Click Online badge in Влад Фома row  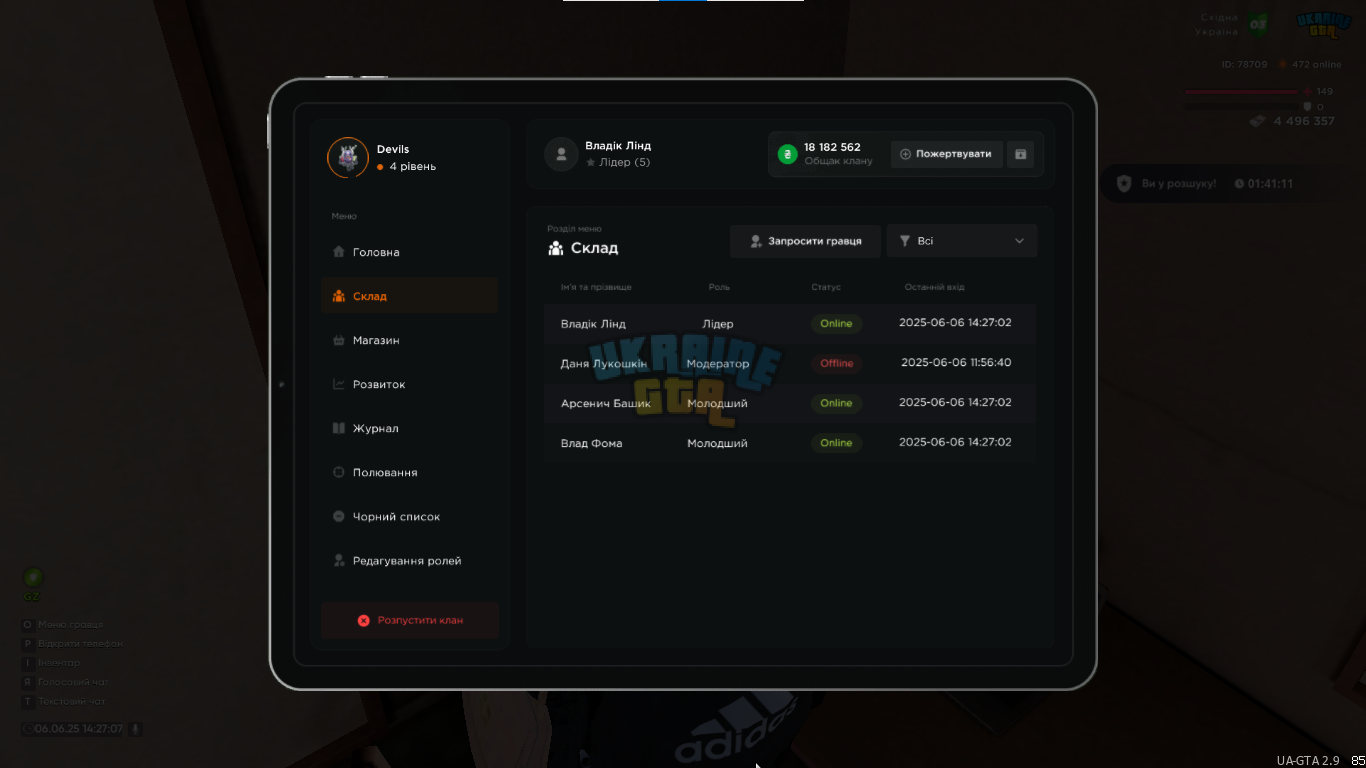[x=836, y=443]
